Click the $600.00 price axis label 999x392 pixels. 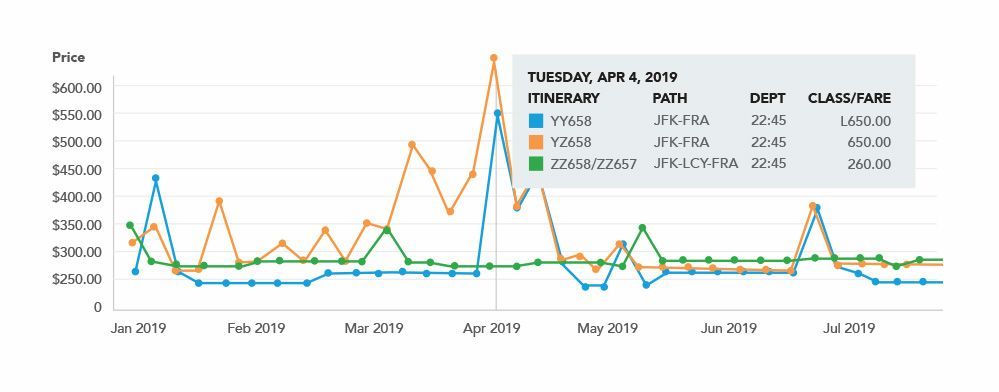[x=77, y=87]
